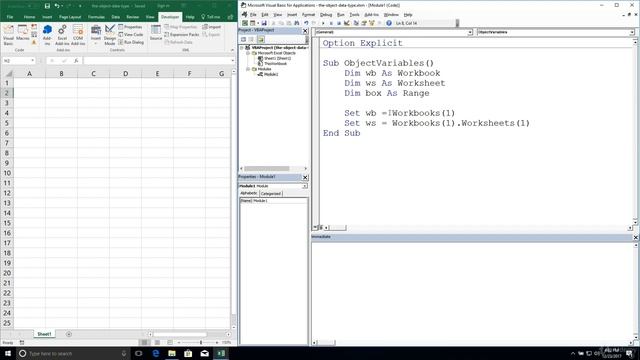Viewport: 640px width, 360px height.
Task: Open the Tools menu in VBA editor
Action: (354, 15)
